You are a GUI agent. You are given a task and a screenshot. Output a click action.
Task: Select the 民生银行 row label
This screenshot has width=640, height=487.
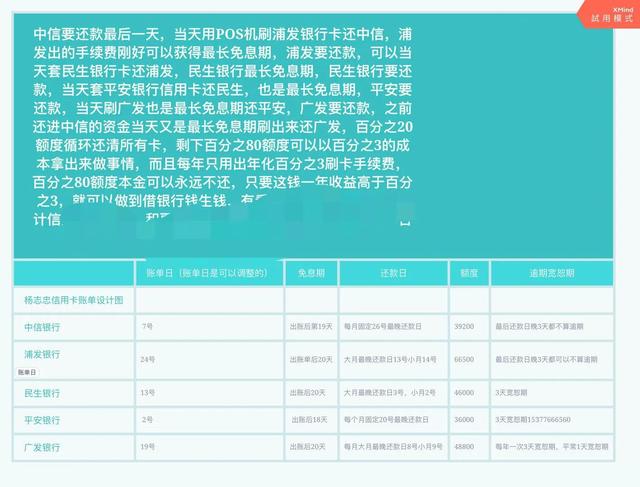click(x=42, y=393)
